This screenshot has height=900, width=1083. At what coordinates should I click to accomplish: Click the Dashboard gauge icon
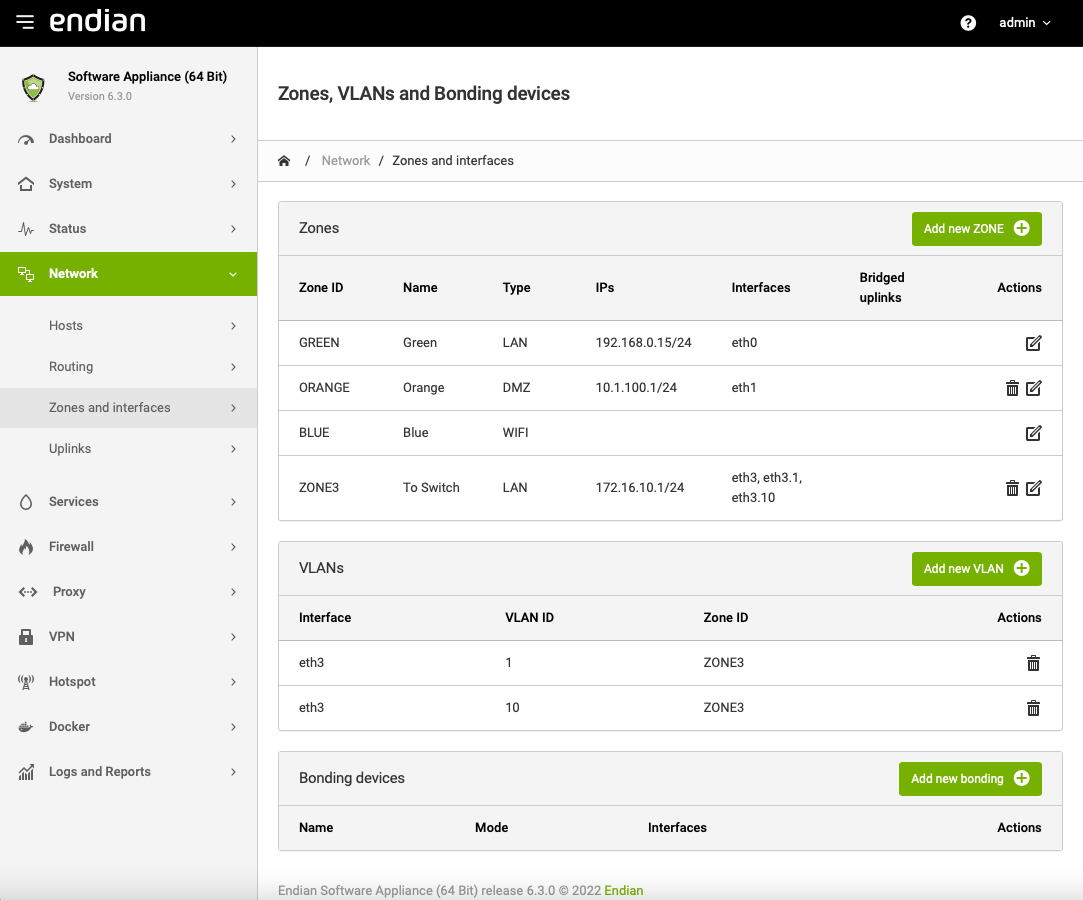[x=26, y=140]
